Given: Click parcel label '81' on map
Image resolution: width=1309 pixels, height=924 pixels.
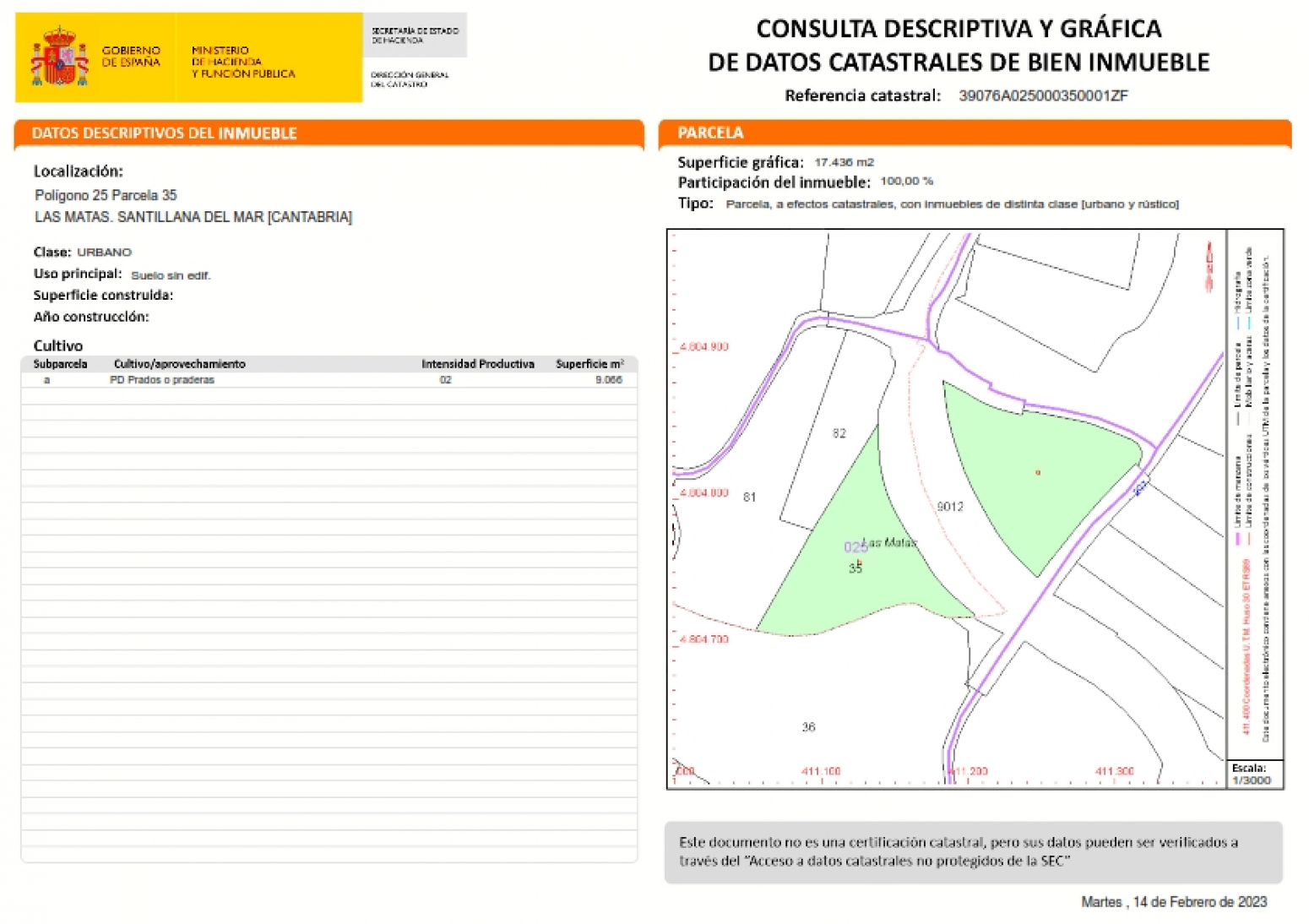Looking at the screenshot, I should [749, 497].
